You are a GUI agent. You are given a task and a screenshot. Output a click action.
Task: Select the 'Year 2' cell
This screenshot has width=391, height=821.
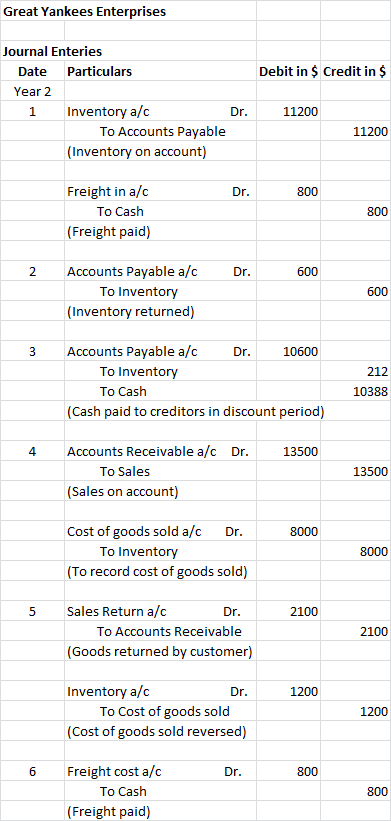(32, 92)
